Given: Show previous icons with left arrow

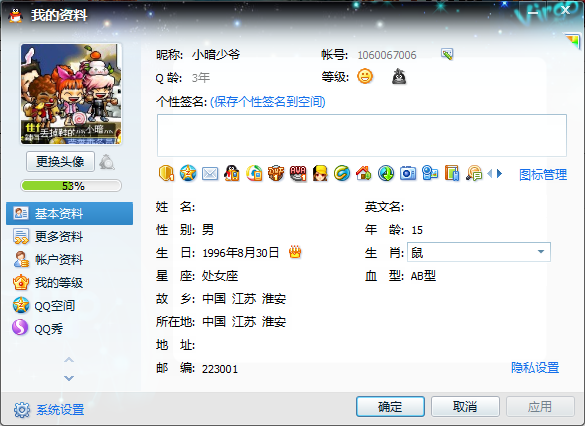Looking at the screenshot, I should point(490,173).
